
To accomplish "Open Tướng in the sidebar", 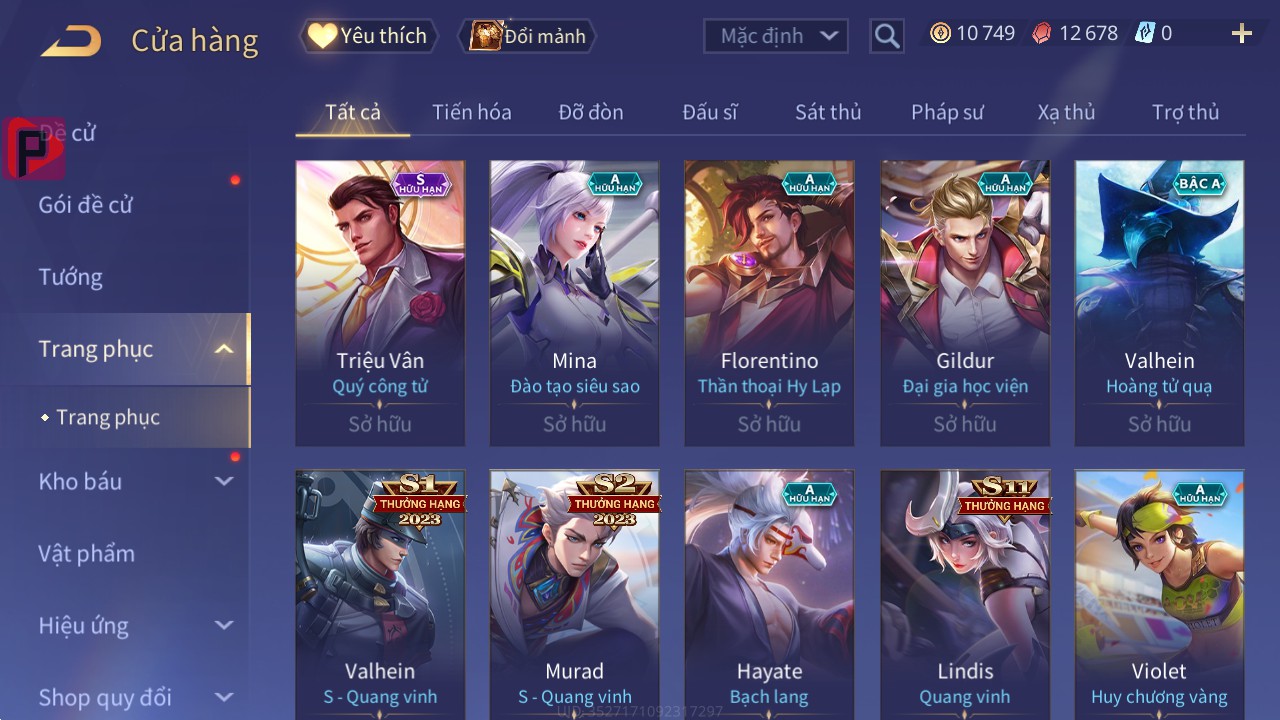I will 71,277.
